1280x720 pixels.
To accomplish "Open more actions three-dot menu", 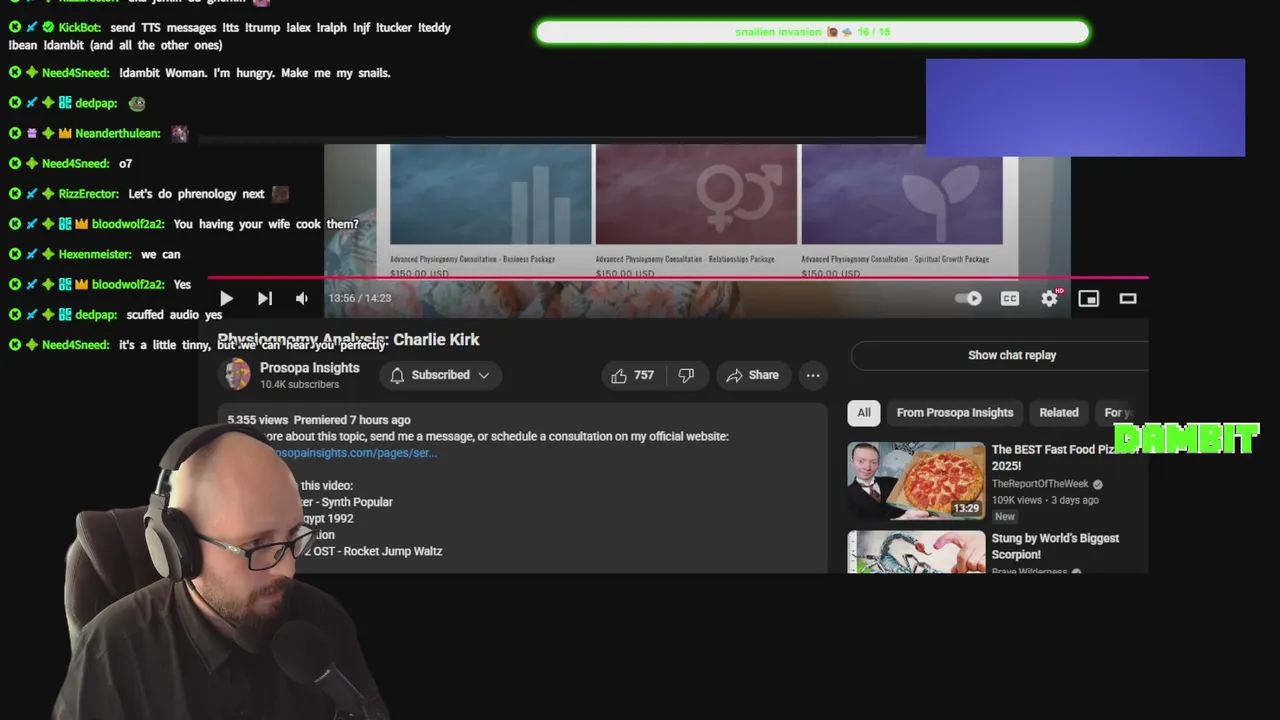I will coord(813,375).
